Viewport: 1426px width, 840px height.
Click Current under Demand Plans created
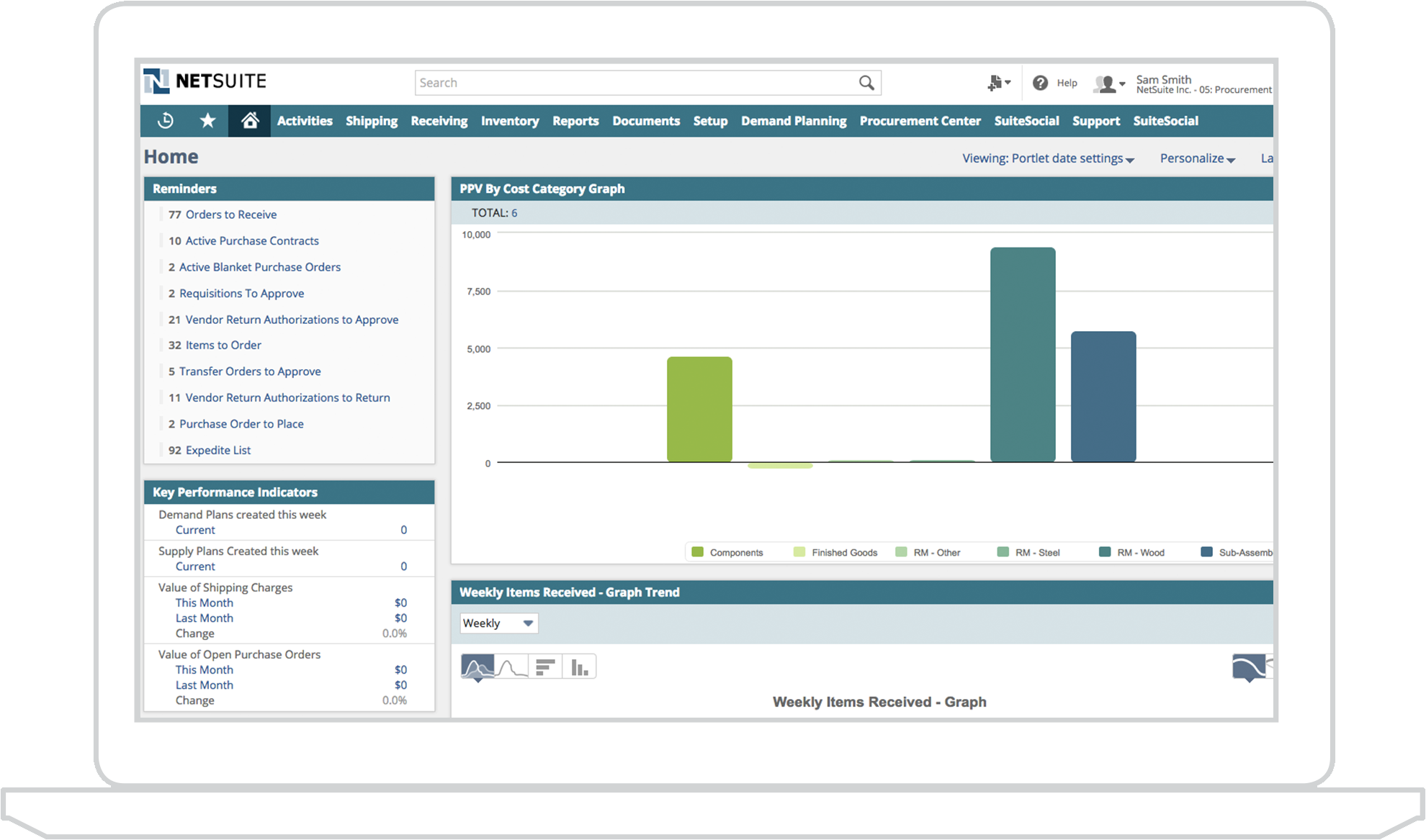tap(195, 530)
